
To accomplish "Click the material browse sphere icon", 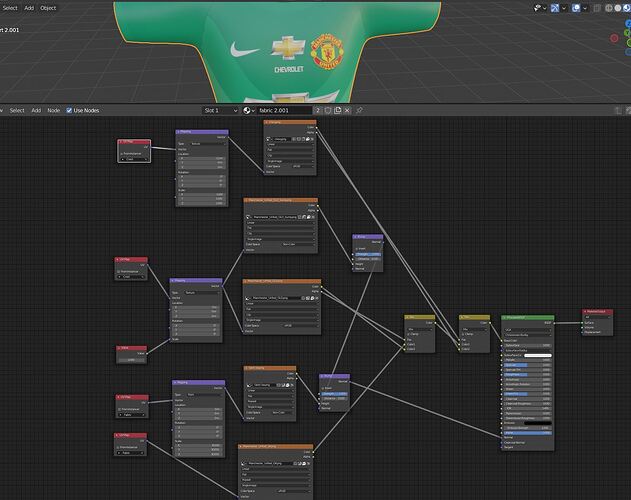I will point(247,110).
